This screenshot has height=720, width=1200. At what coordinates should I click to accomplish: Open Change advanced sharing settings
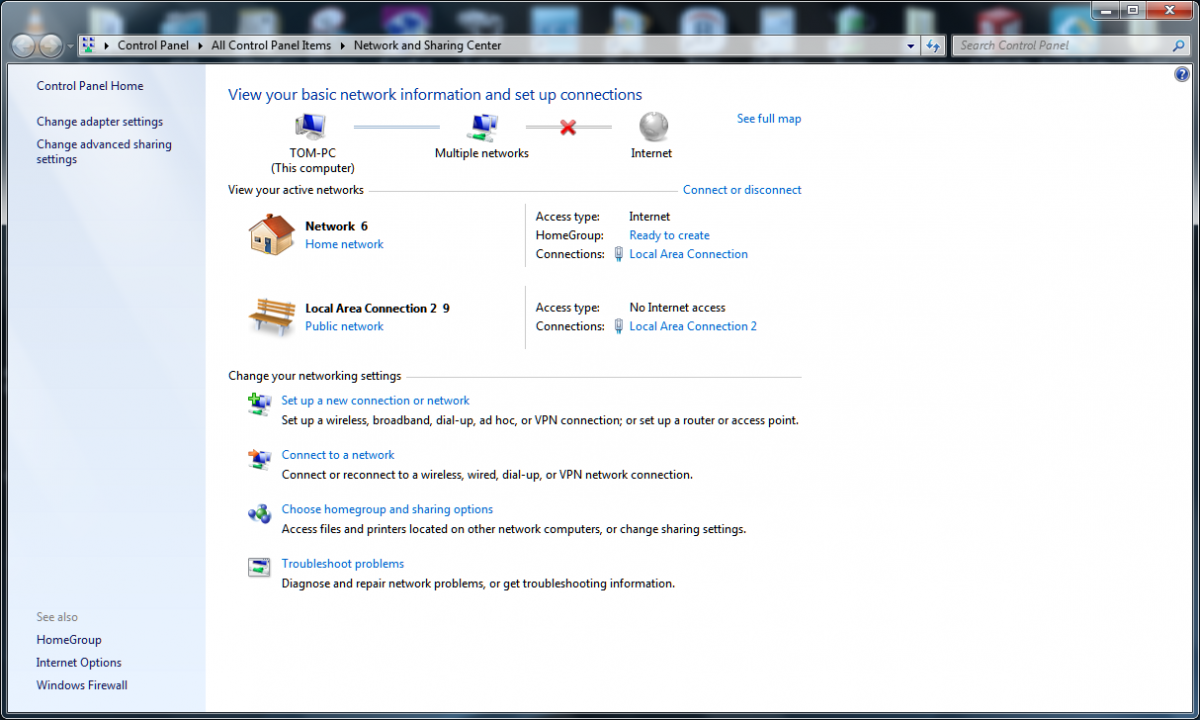(x=104, y=151)
